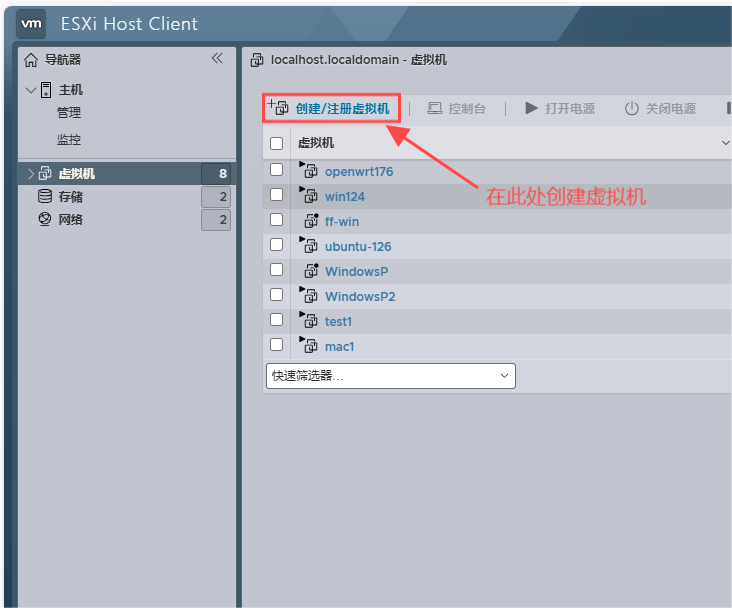Click the ubuntu-126 VM status icon
The image size is (732, 608).
309,245
